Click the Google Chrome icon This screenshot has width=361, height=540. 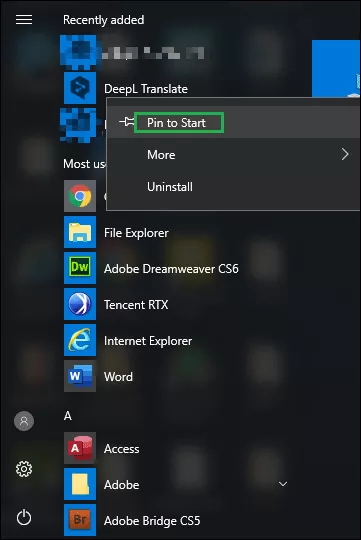tap(80, 196)
